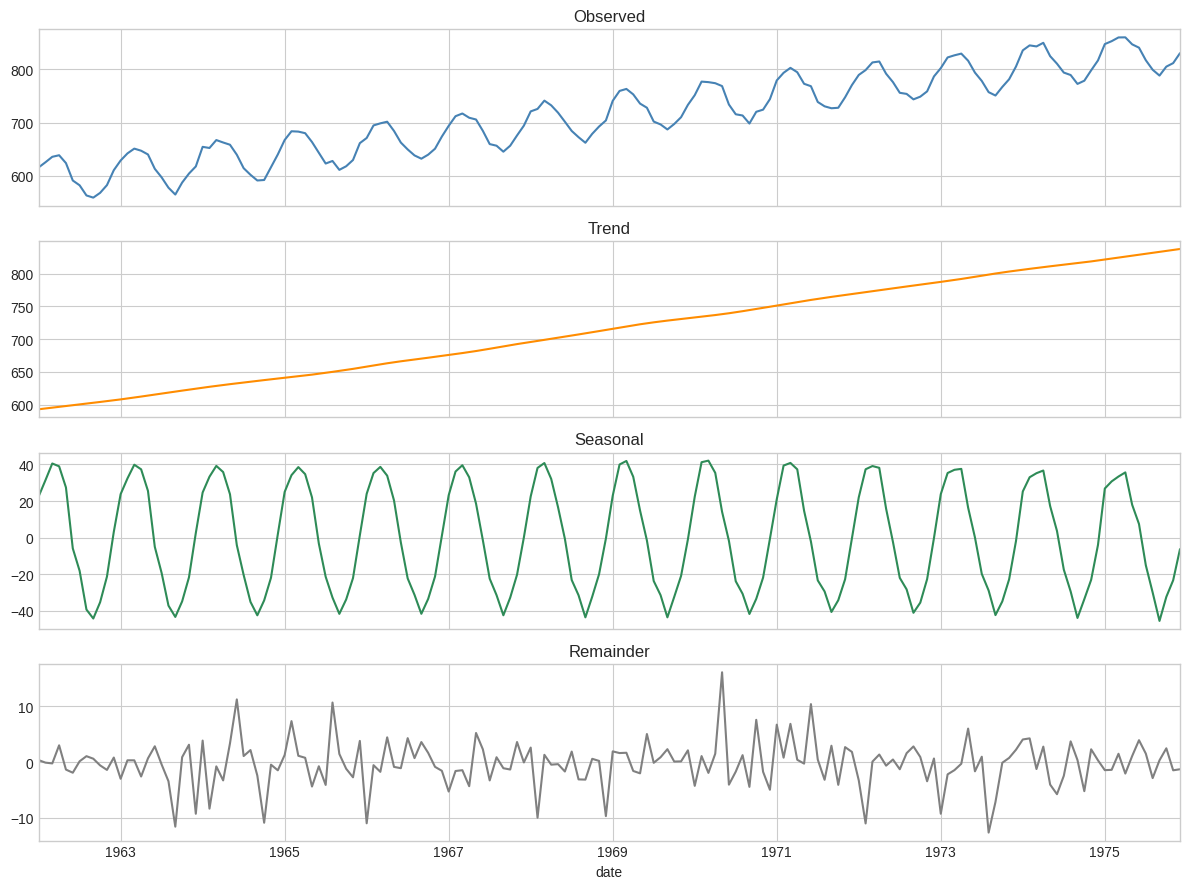Image resolution: width=1189 pixels, height=889 pixels.
Task: Click the 600 tick on Observed y-axis
Action: 22,177
